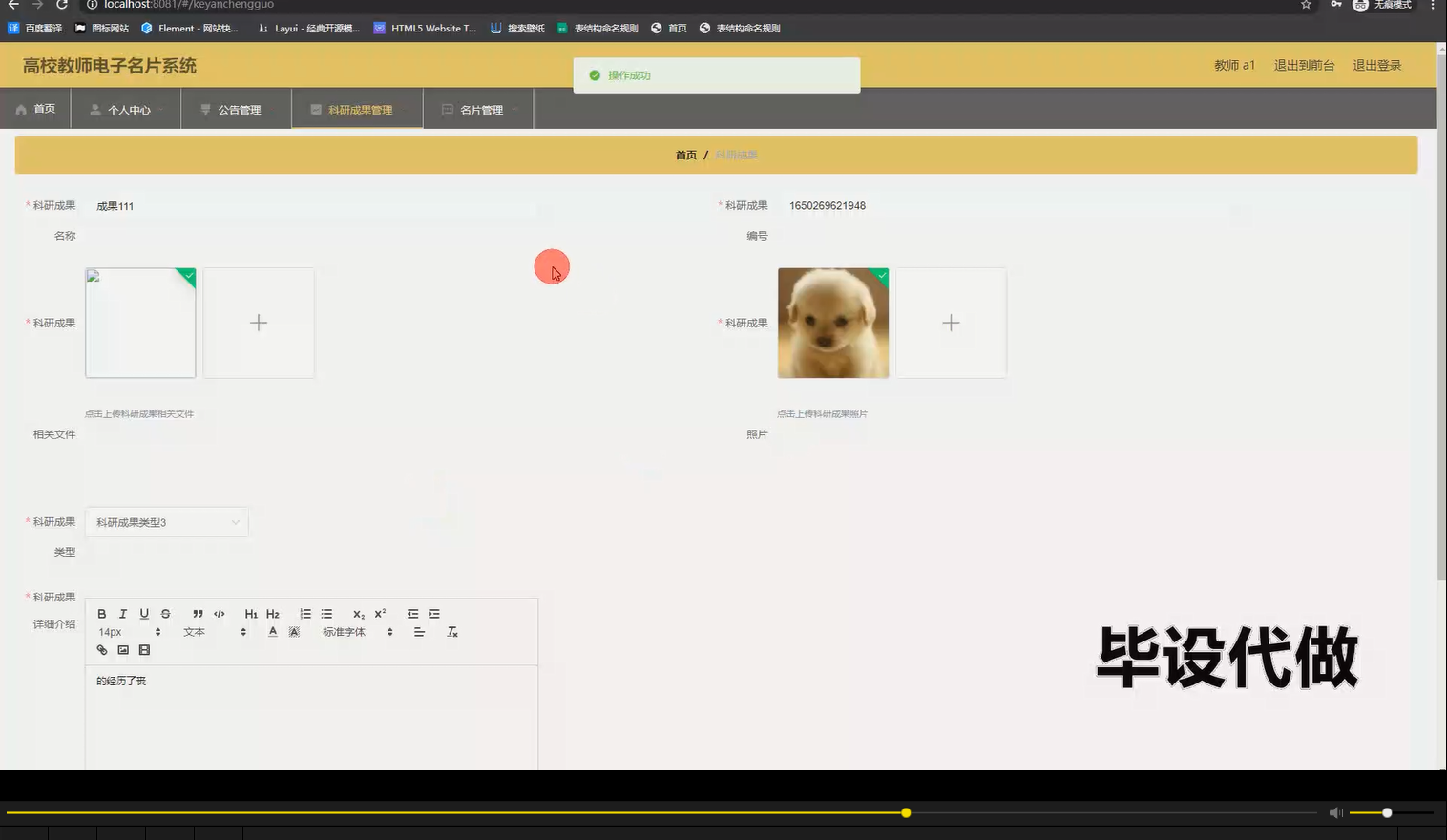Insert a link in the editor

(102, 649)
